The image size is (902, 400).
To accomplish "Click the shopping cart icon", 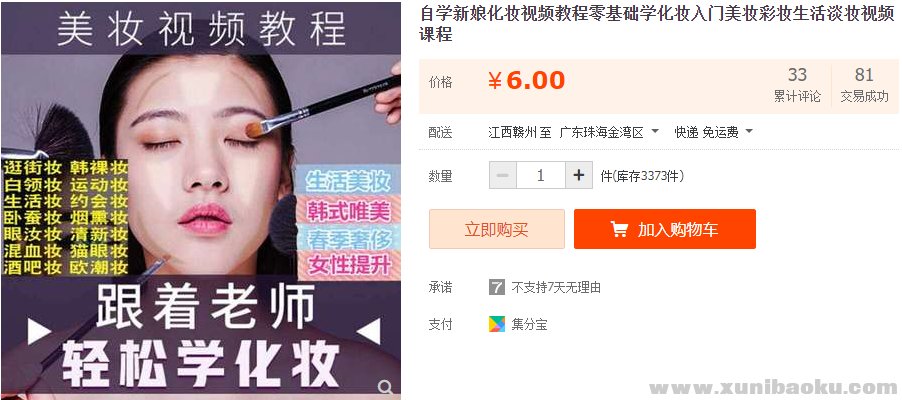I will [619, 230].
